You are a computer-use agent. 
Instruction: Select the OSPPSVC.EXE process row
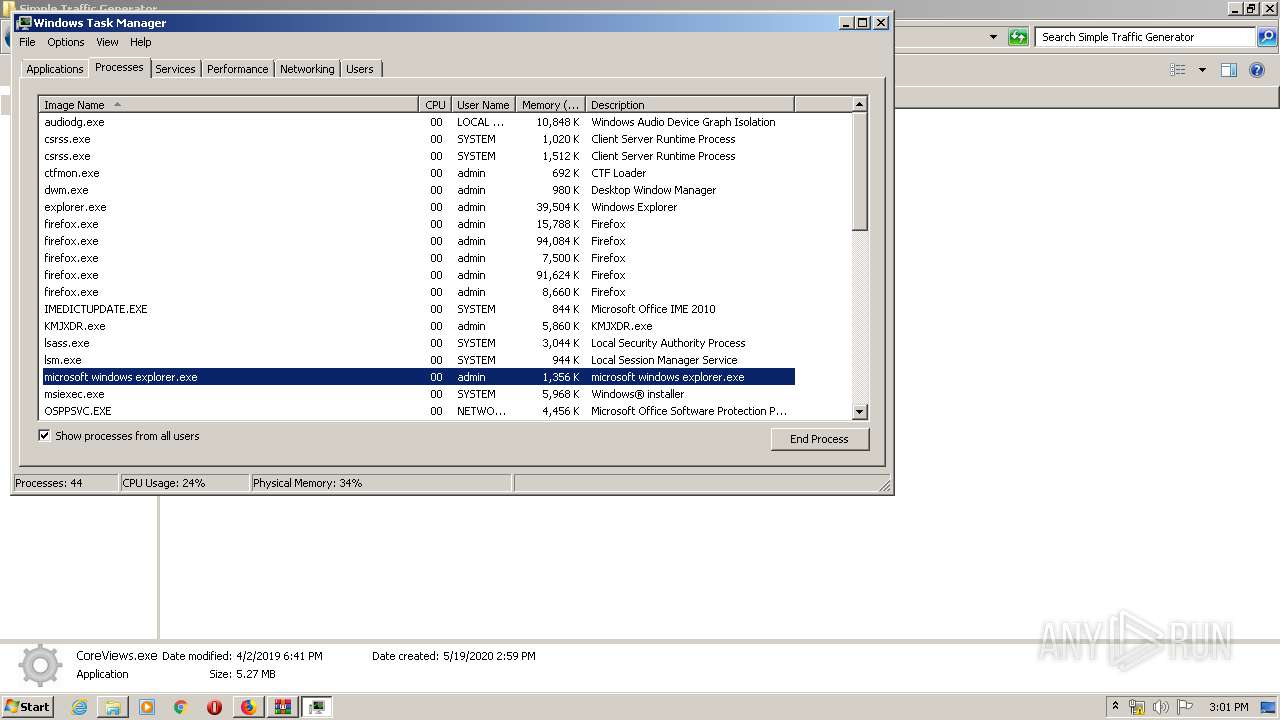[418, 411]
